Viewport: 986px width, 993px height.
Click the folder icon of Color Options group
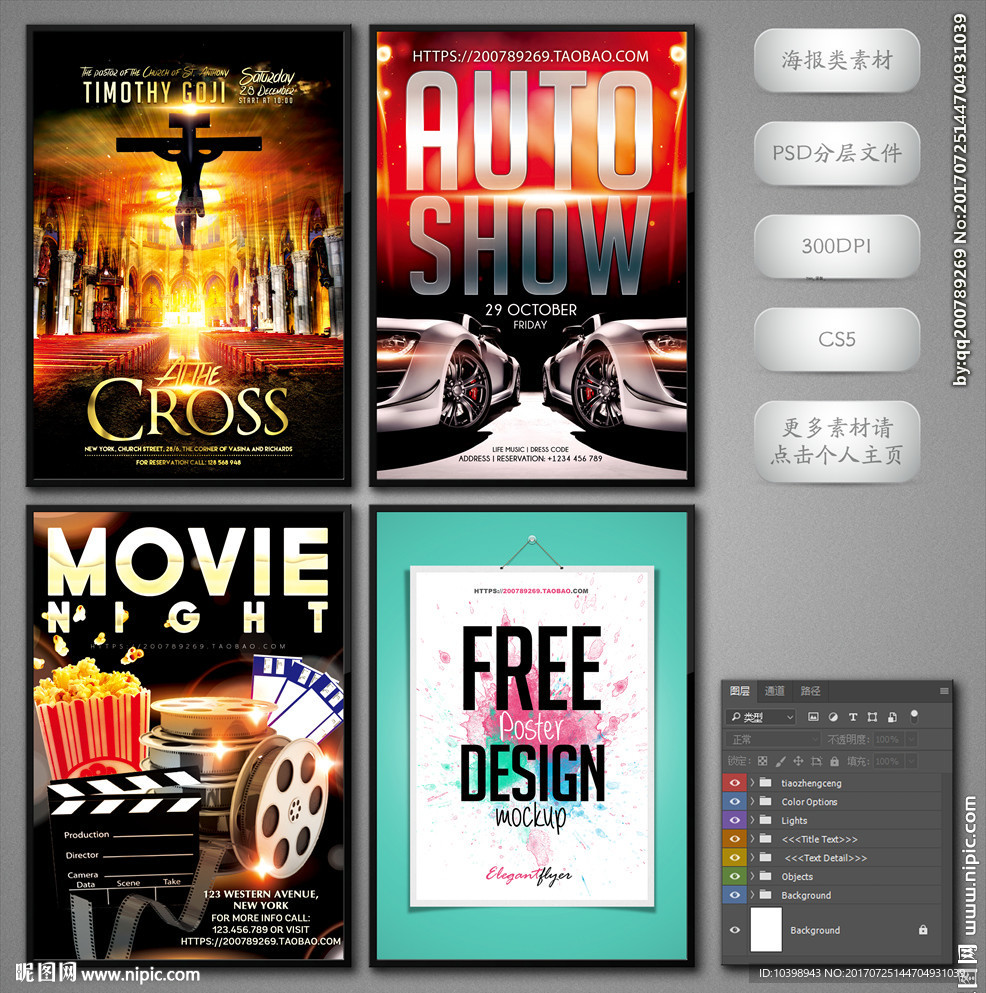click(x=766, y=801)
